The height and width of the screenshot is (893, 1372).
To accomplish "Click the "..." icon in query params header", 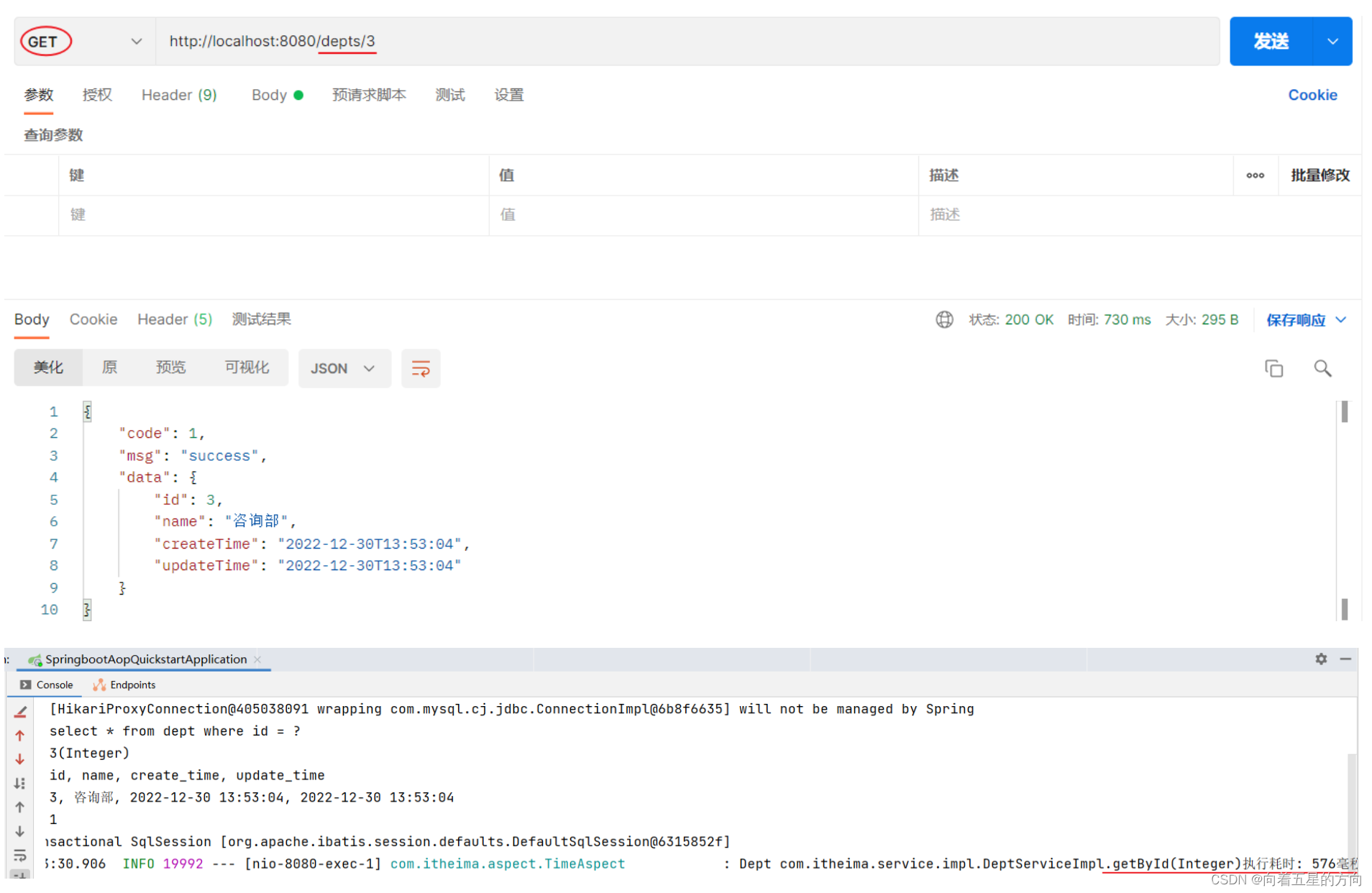I will [x=1255, y=175].
